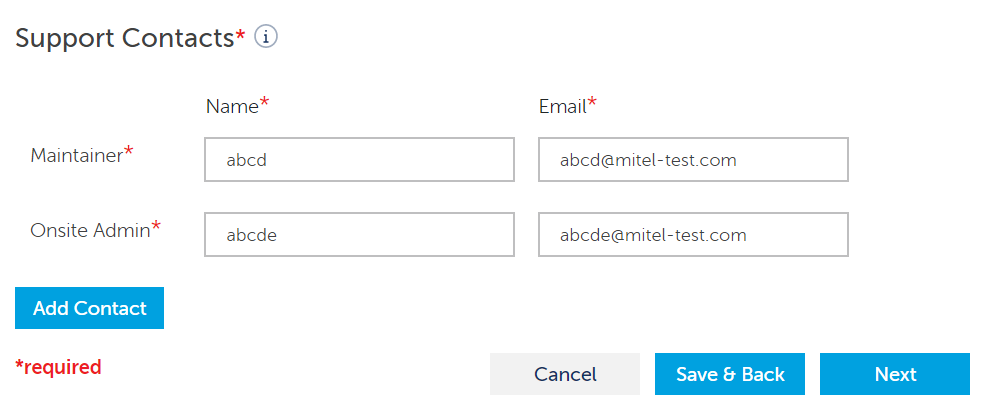Focus the Maintainer name field
The image size is (983, 414).
click(x=359, y=160)
